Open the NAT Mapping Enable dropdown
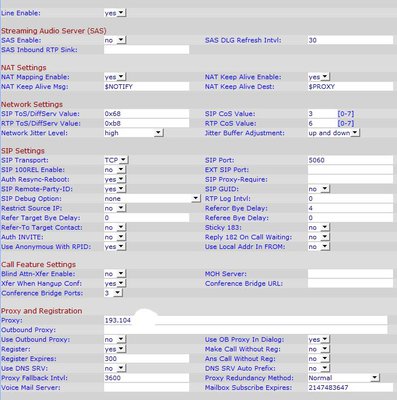The width and height of the screenshot is (397, 400). (115, 77)
